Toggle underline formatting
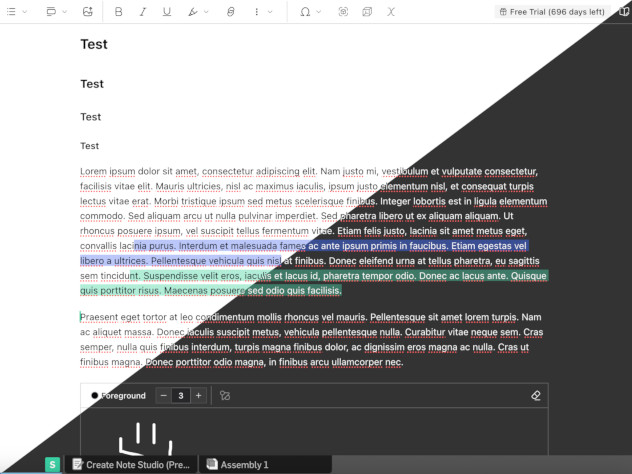 [x=166, y=12]
